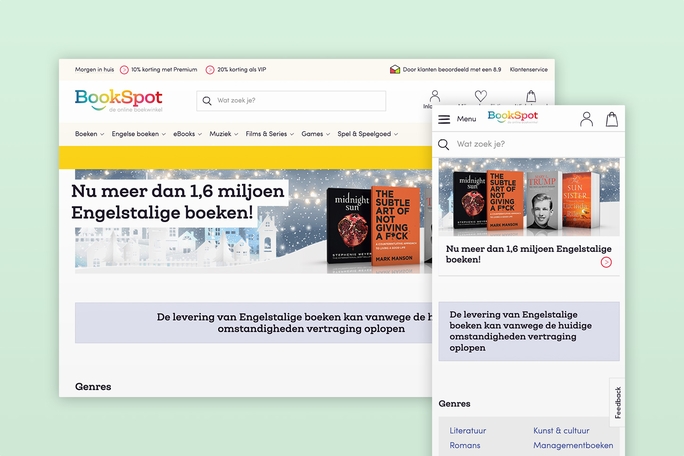Click mobile Genres heading

click(454, 404)
